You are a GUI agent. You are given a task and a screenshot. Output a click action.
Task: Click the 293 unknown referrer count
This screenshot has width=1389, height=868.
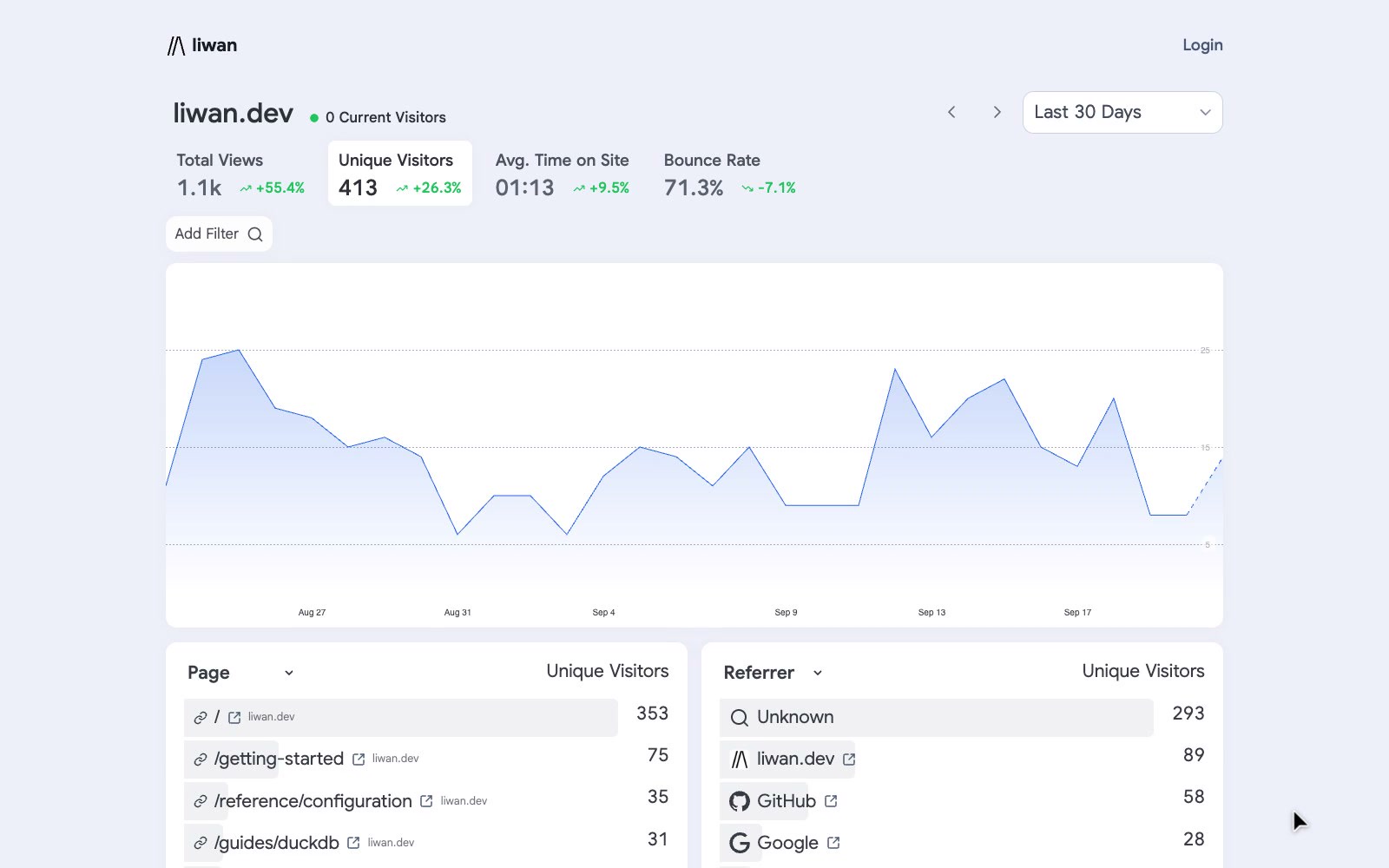click(1188, 713)
